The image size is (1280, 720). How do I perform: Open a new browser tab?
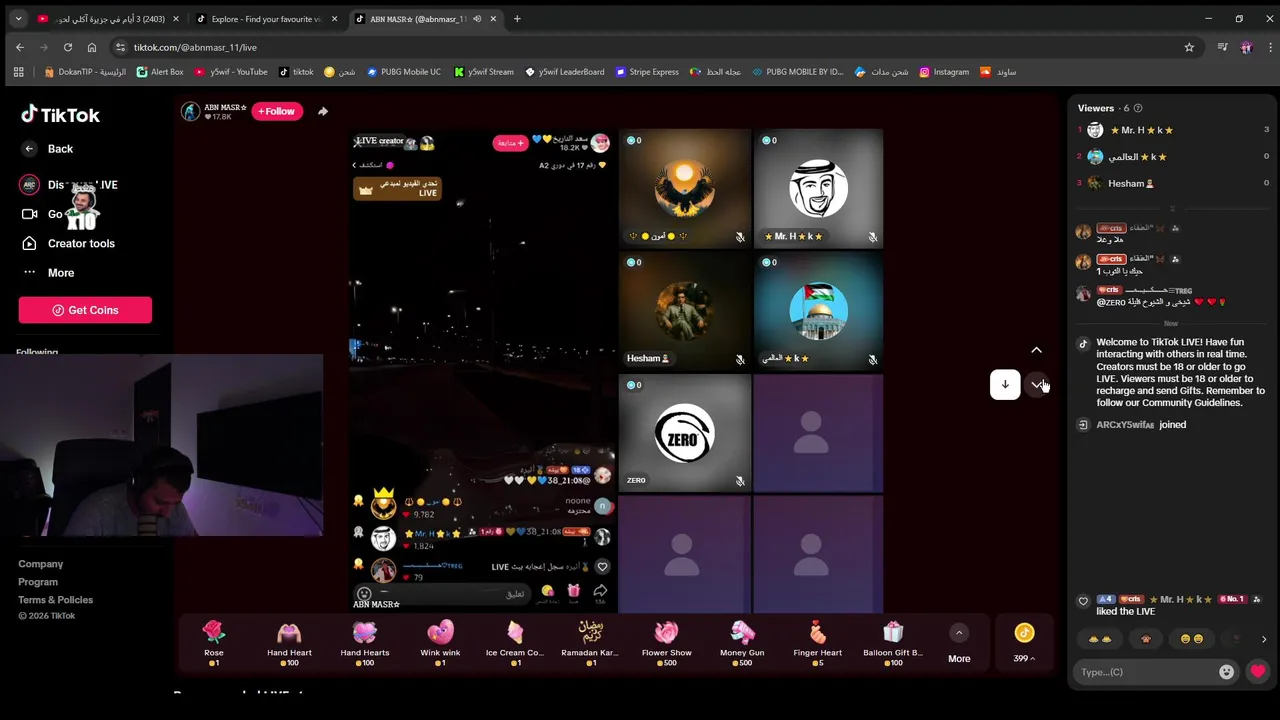[x=517, y=19]
